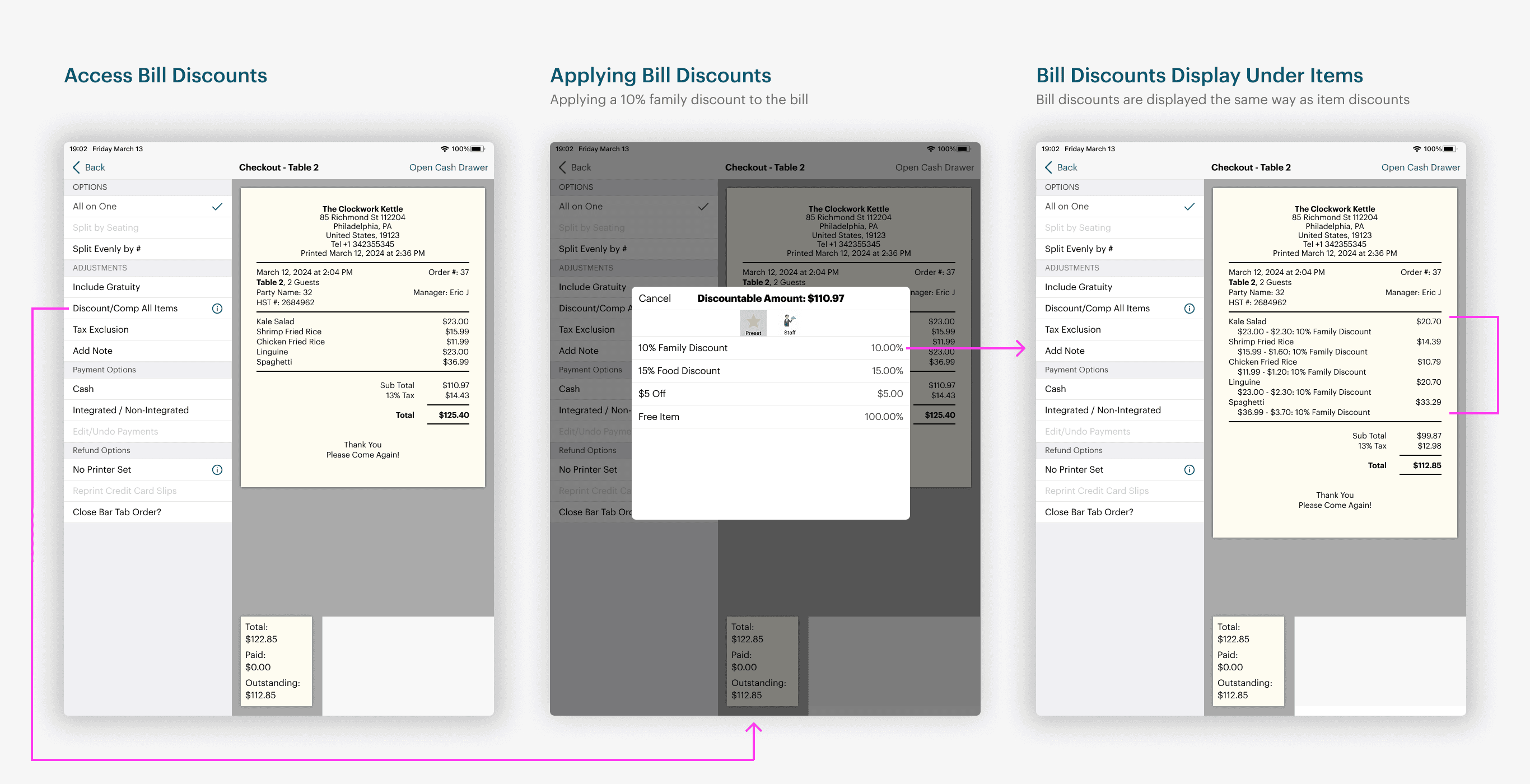Image resolution: width=1530 pixels, height=784 pixels.
Task: Click info icon beside Discount/Comp in right screen
Action: click(x=1189, y=308)
